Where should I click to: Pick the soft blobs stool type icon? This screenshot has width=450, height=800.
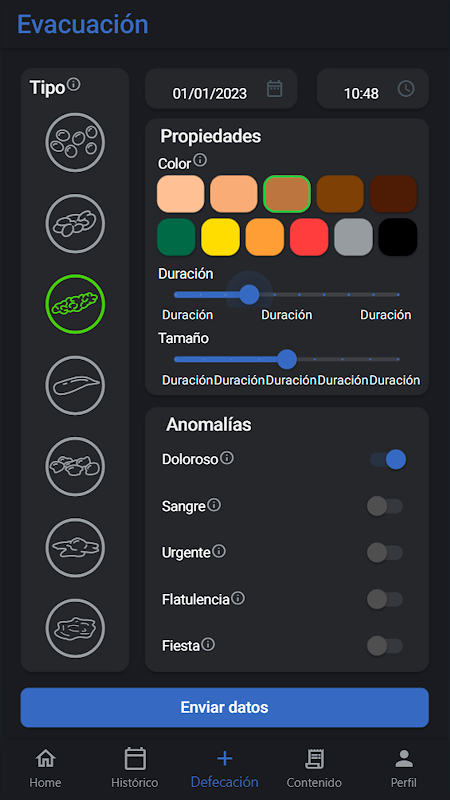tap(75, 466)
